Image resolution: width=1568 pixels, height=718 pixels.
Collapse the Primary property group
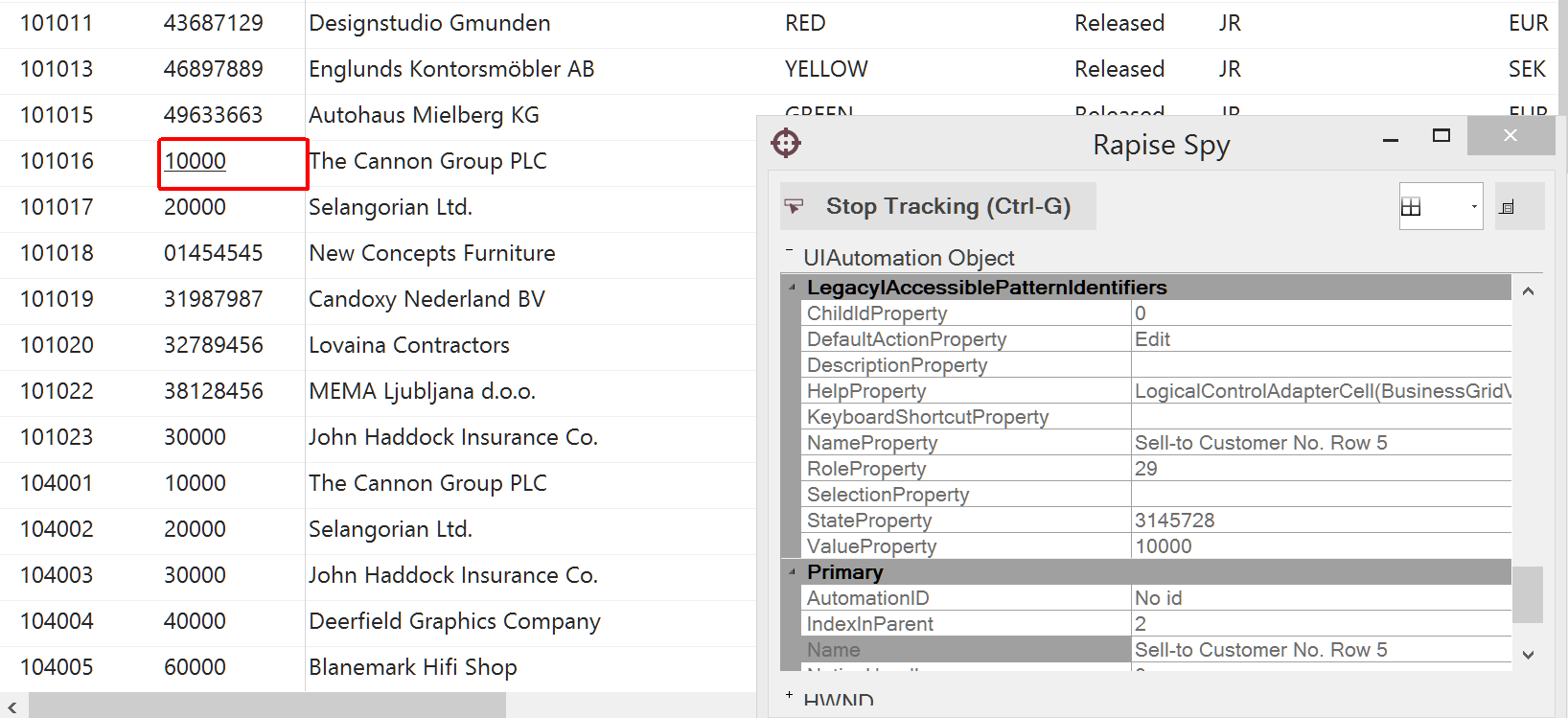793,572
